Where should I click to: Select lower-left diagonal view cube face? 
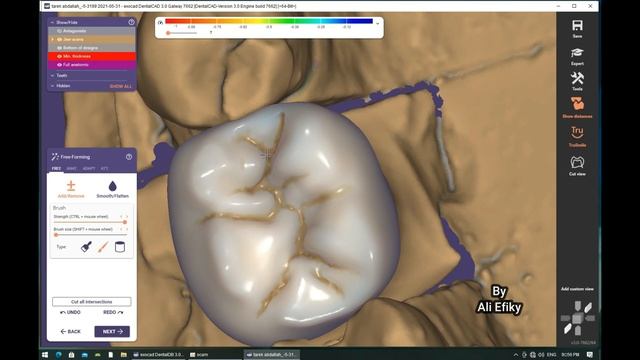click(567, 329)
